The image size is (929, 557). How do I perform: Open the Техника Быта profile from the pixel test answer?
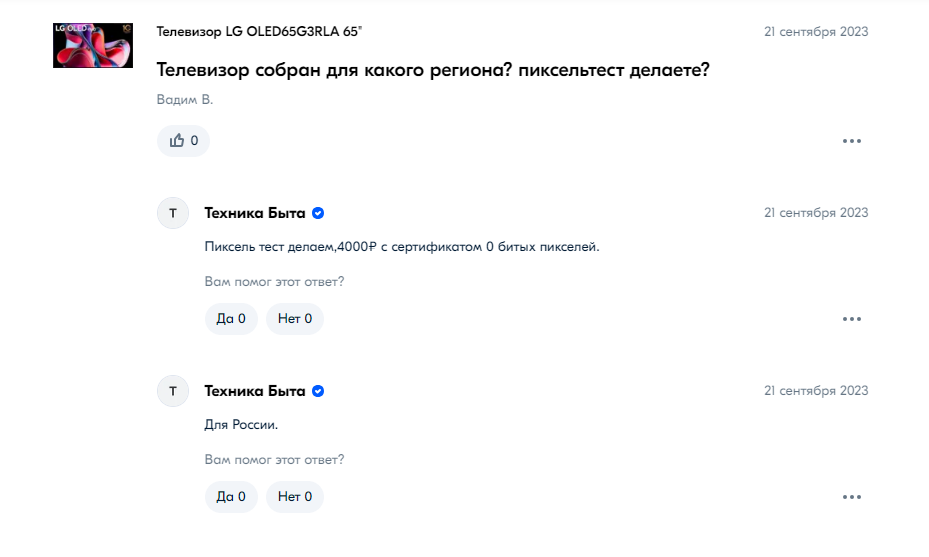(x=255, y=213)
